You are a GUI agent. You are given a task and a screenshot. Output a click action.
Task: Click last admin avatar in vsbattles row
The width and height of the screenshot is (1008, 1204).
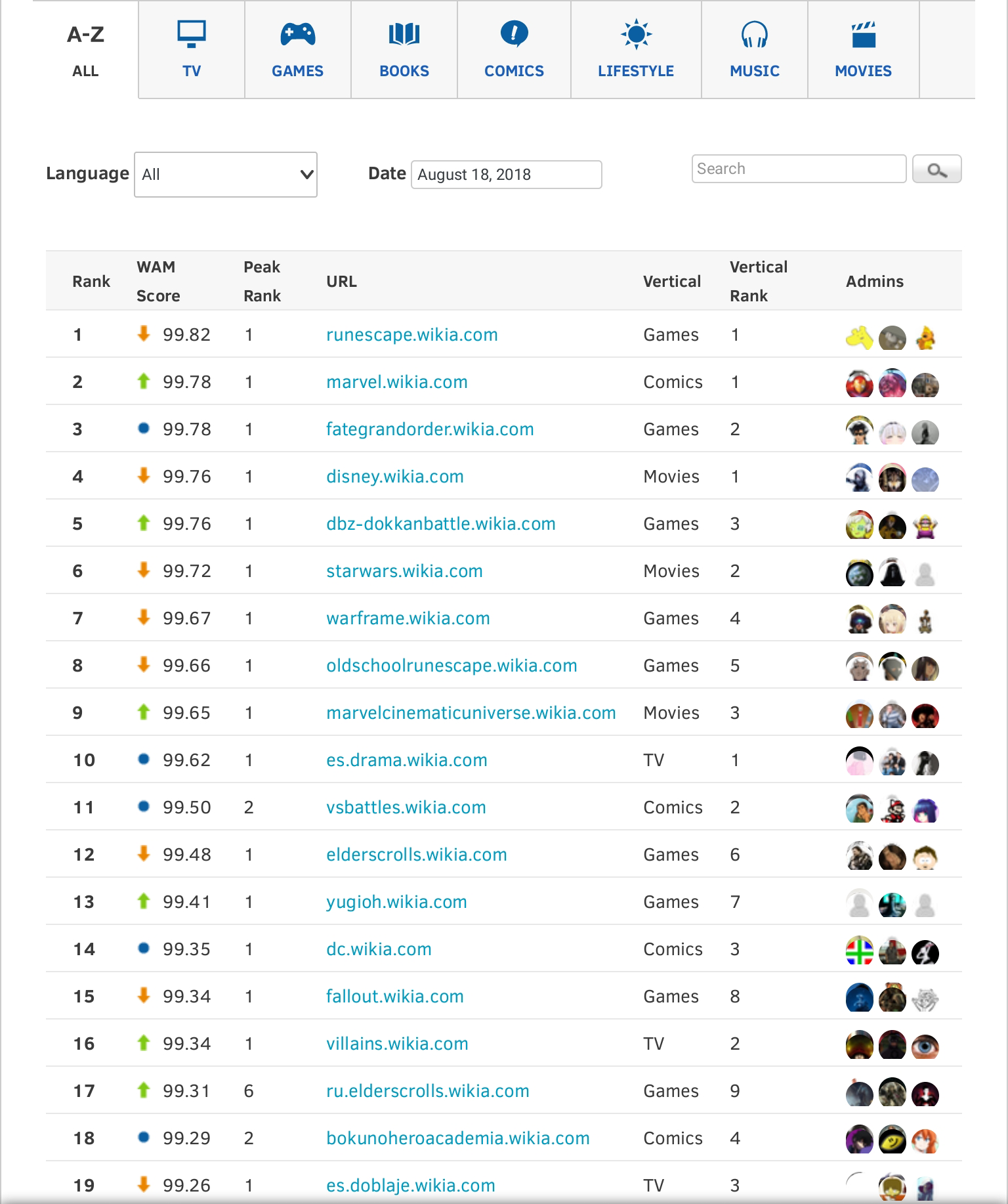point(925,811)
